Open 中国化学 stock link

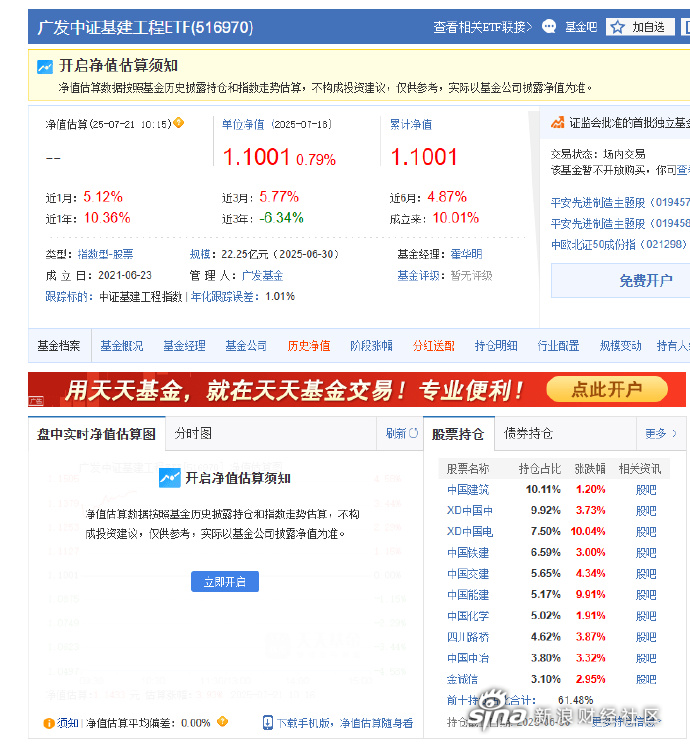pos(468,616)
